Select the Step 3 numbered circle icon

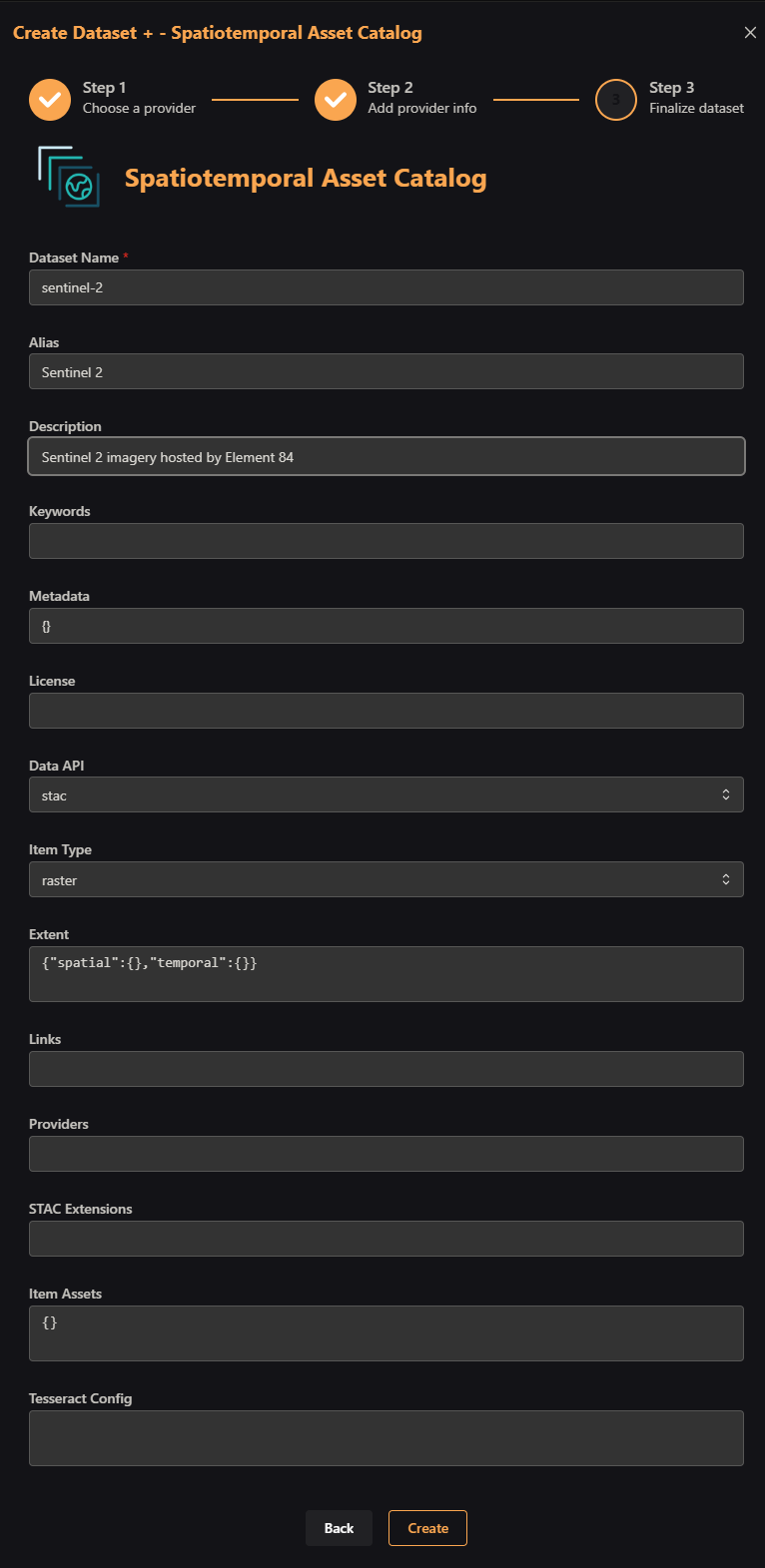pos(616,100)
